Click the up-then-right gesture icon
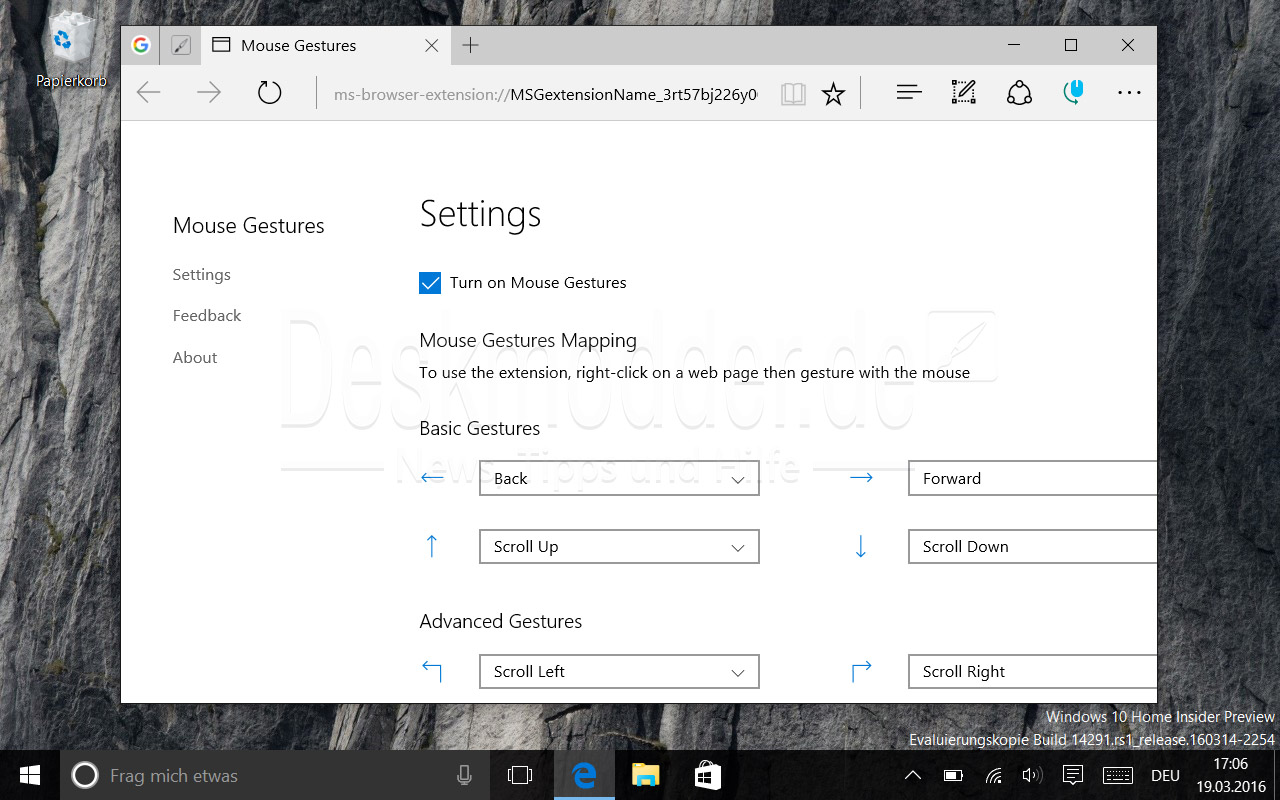The height and width of the screenshot is (800, 1280). click(861, 671)
